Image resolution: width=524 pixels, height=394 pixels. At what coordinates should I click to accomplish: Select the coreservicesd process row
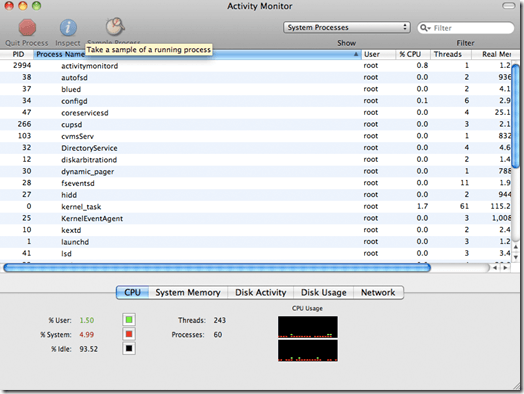pyautogui.click(x=256, y=113)
